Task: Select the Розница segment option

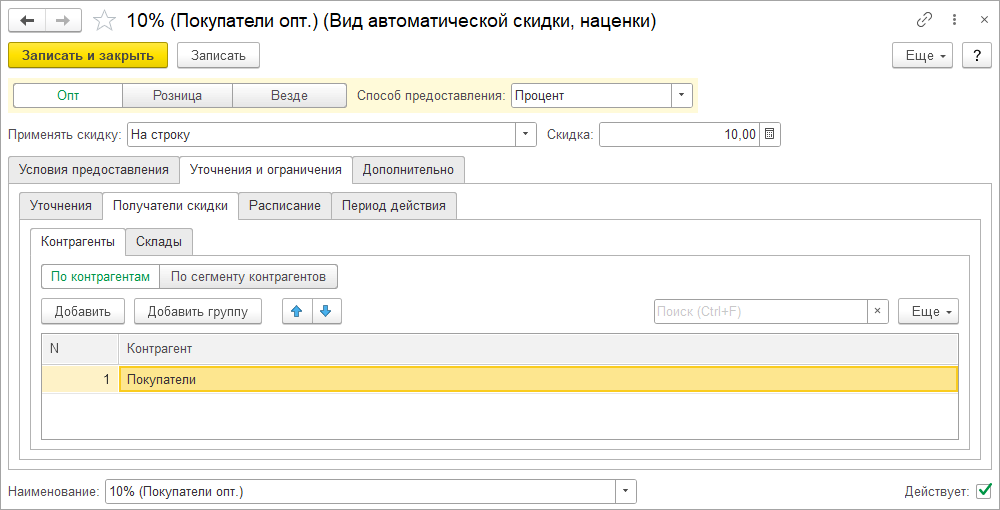Action: click(177, 95)
